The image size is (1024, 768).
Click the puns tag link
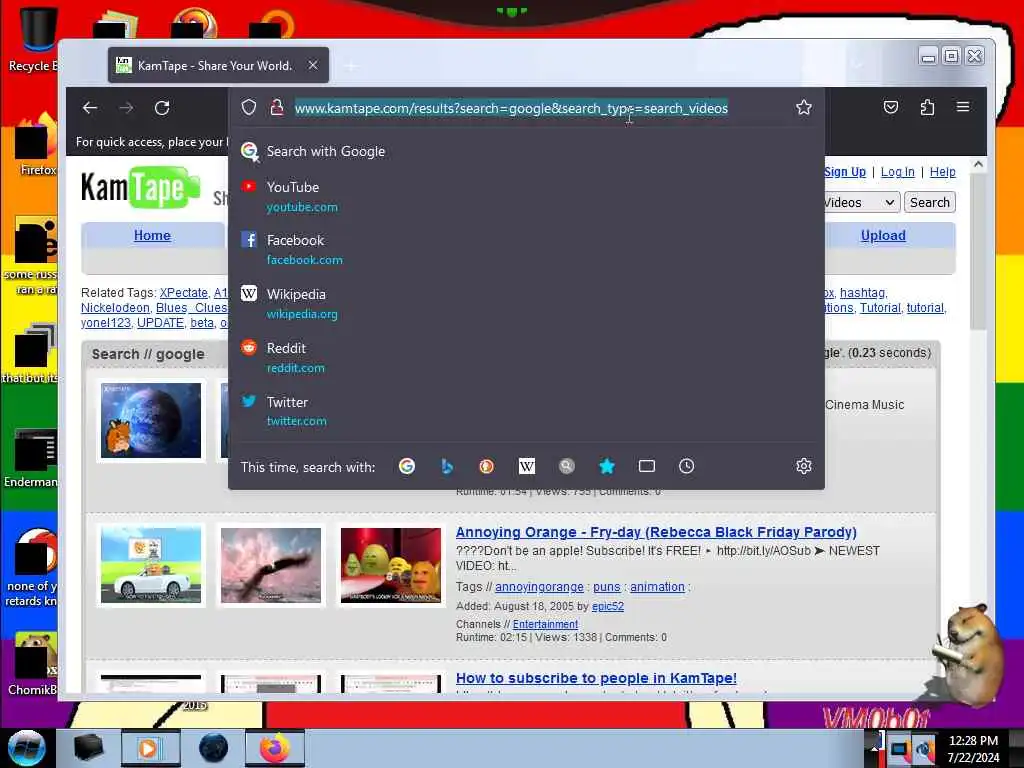click(607, 586)
